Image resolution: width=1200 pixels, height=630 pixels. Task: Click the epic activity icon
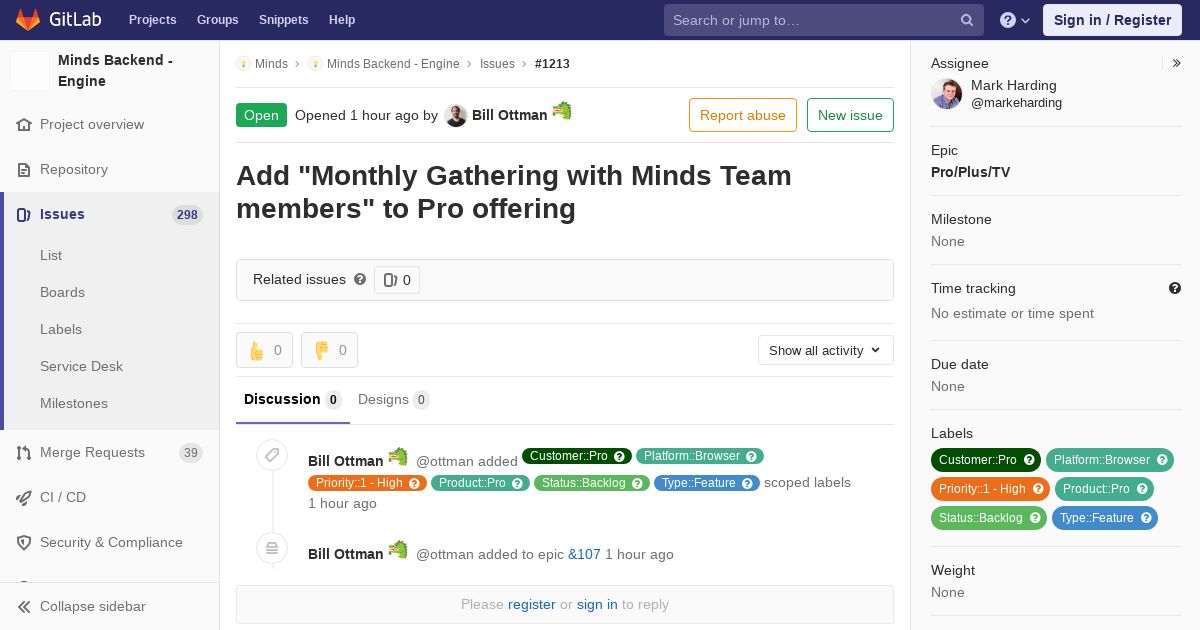272,548
